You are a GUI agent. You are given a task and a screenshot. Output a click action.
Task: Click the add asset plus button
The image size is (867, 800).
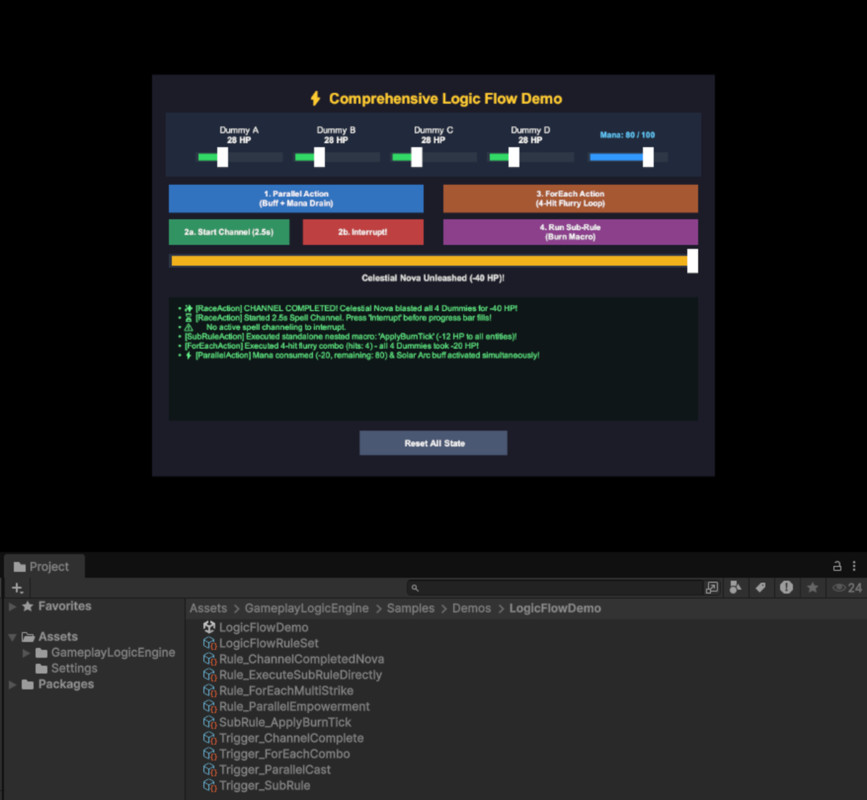17,588
